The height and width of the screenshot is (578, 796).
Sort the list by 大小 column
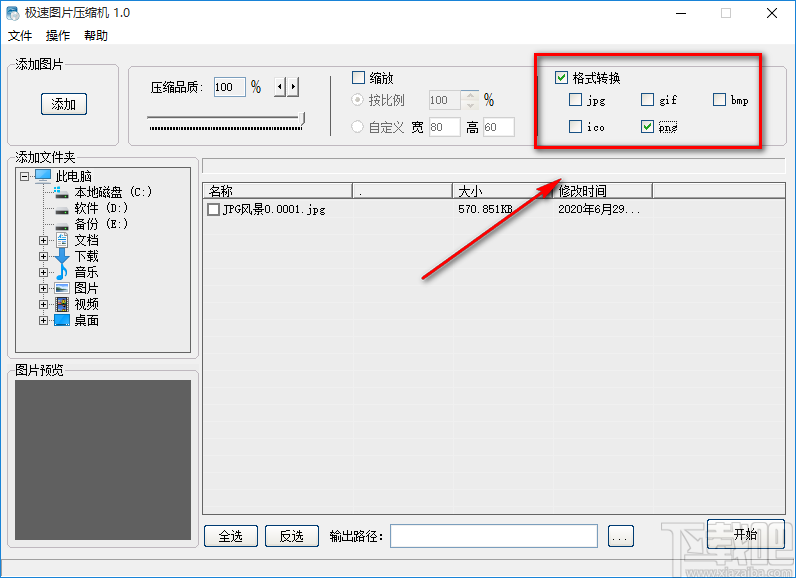(503, 191)
